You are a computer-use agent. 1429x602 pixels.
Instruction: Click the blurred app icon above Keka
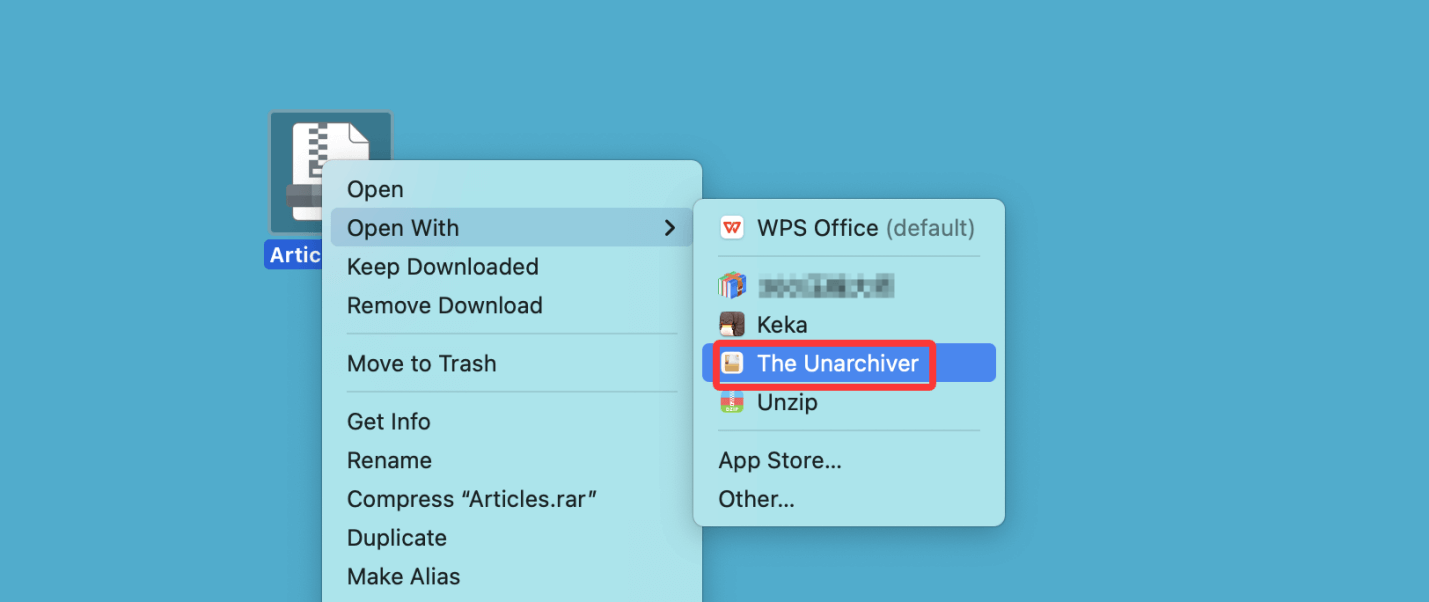coord(732,286)
